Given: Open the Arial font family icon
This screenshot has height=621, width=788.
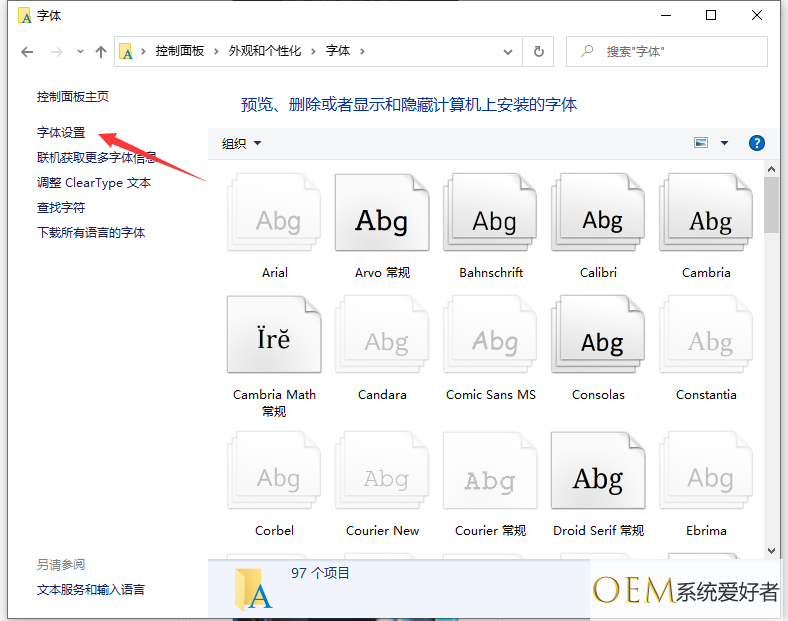Looking at the screenshot, I should [x=274, y=213].
